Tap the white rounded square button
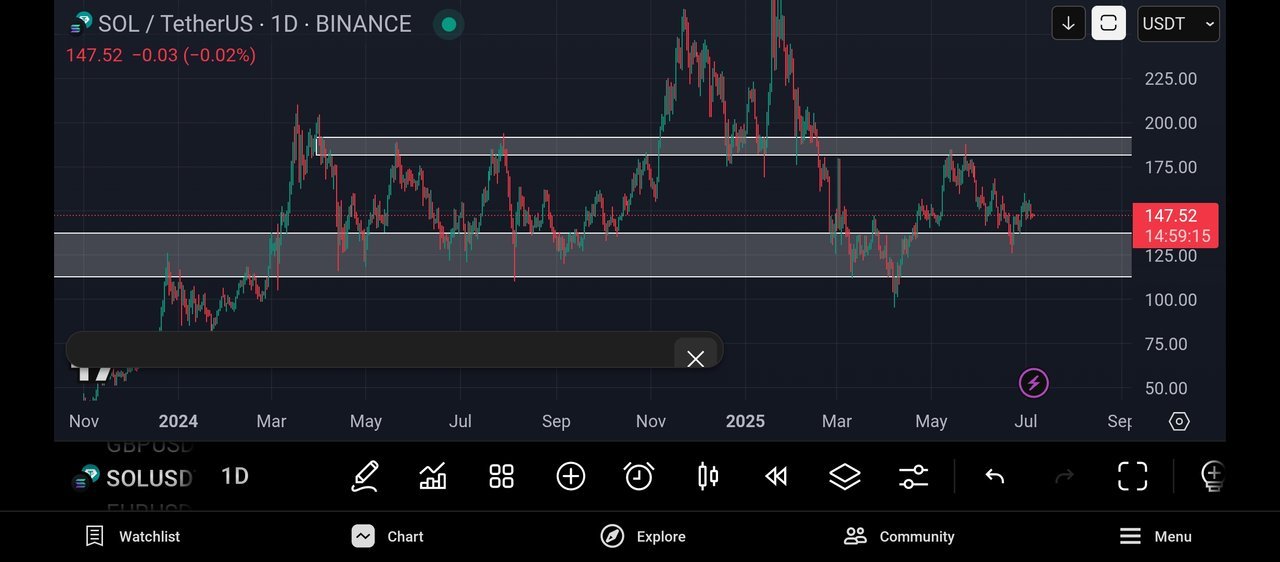This screenshot has height=562, width=1280. 1108,23
